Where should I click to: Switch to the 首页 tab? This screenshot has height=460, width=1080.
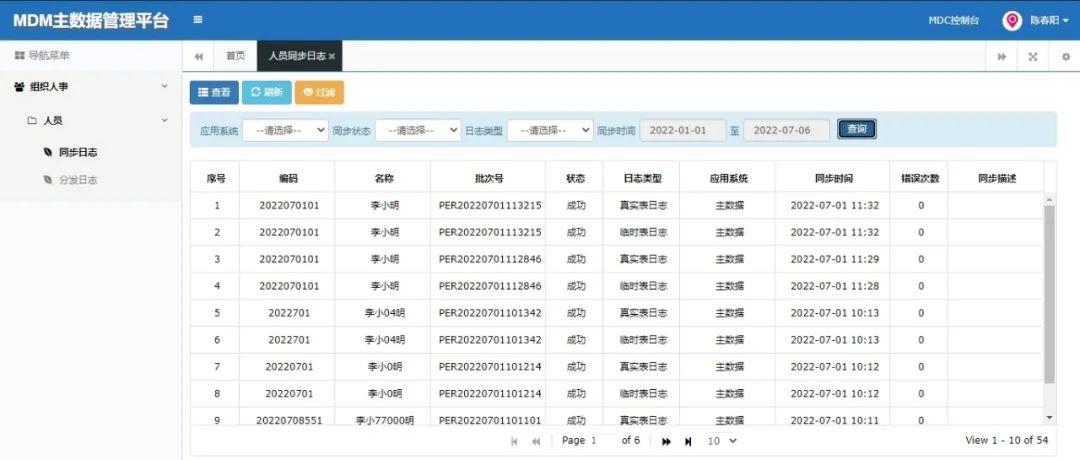[236, 56]
